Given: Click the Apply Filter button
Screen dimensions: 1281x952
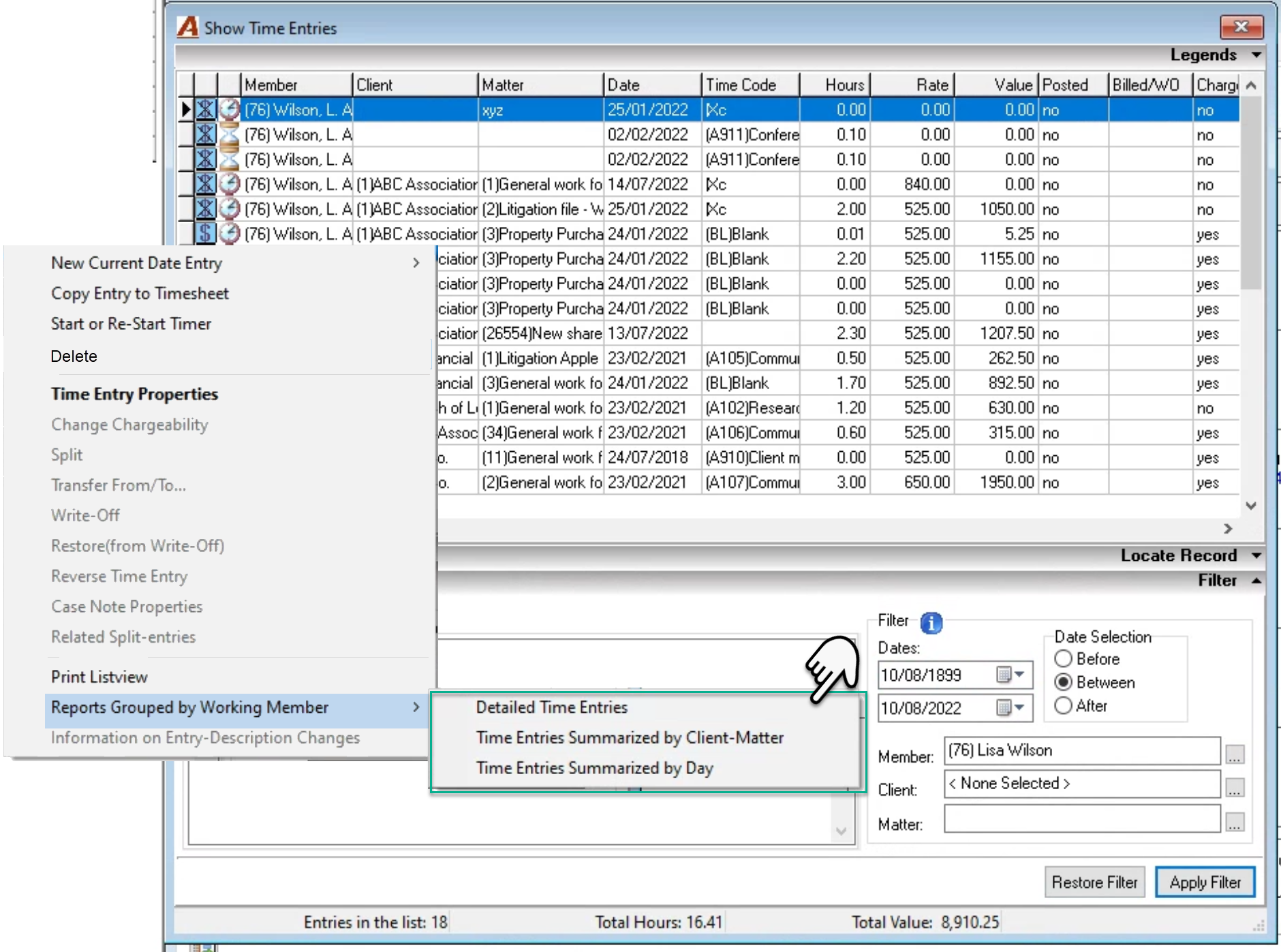Looking at the screenshot, I should tap(1205, 882).
